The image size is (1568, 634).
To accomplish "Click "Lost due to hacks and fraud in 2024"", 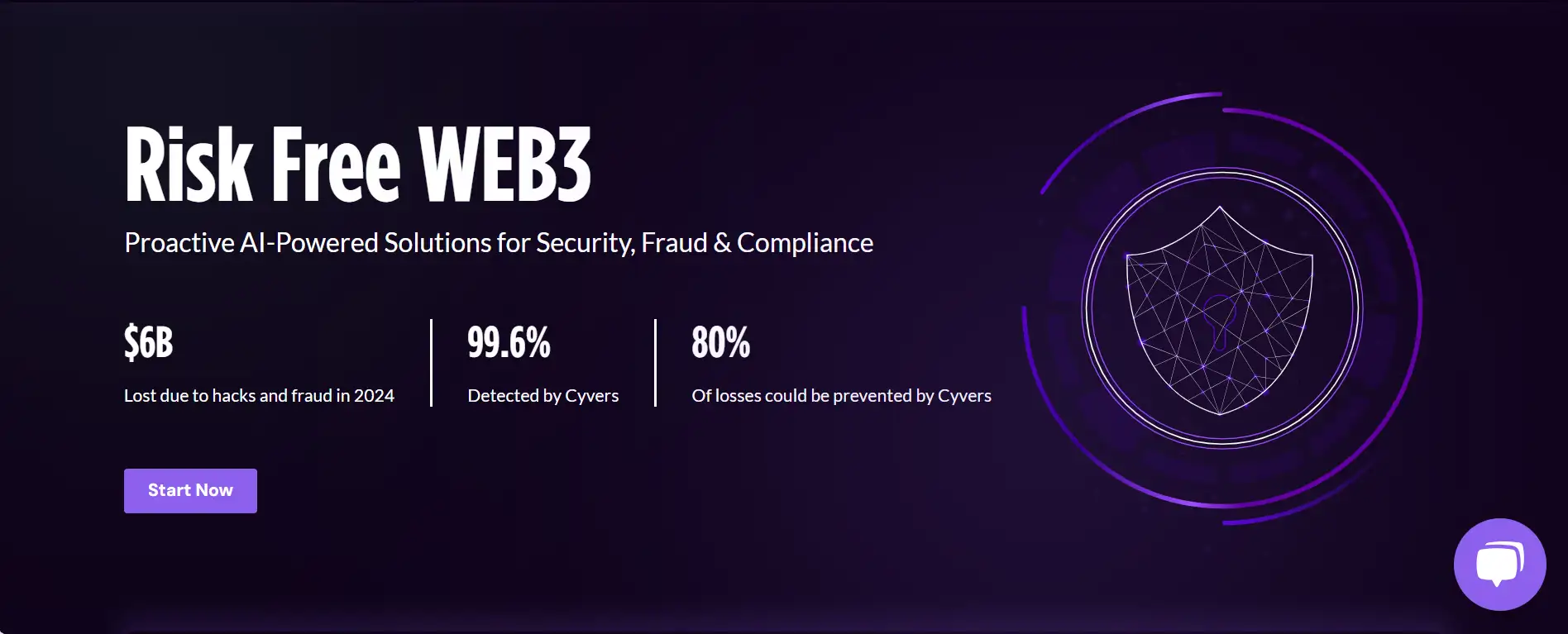I will [259, 396].
